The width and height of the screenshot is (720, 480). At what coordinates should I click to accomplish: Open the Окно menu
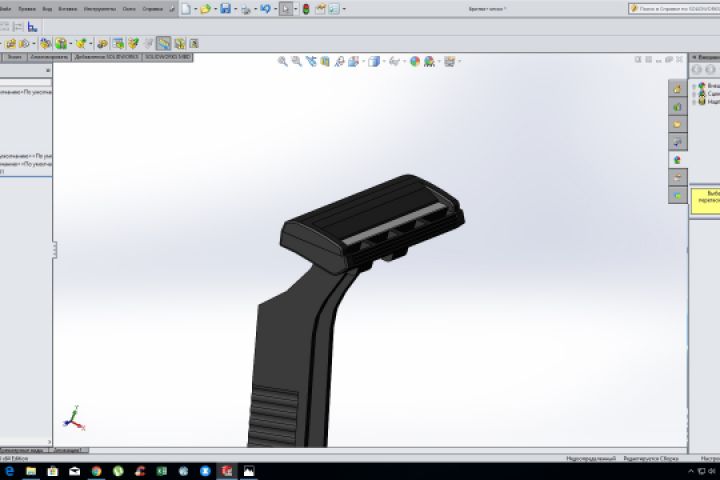129,9
